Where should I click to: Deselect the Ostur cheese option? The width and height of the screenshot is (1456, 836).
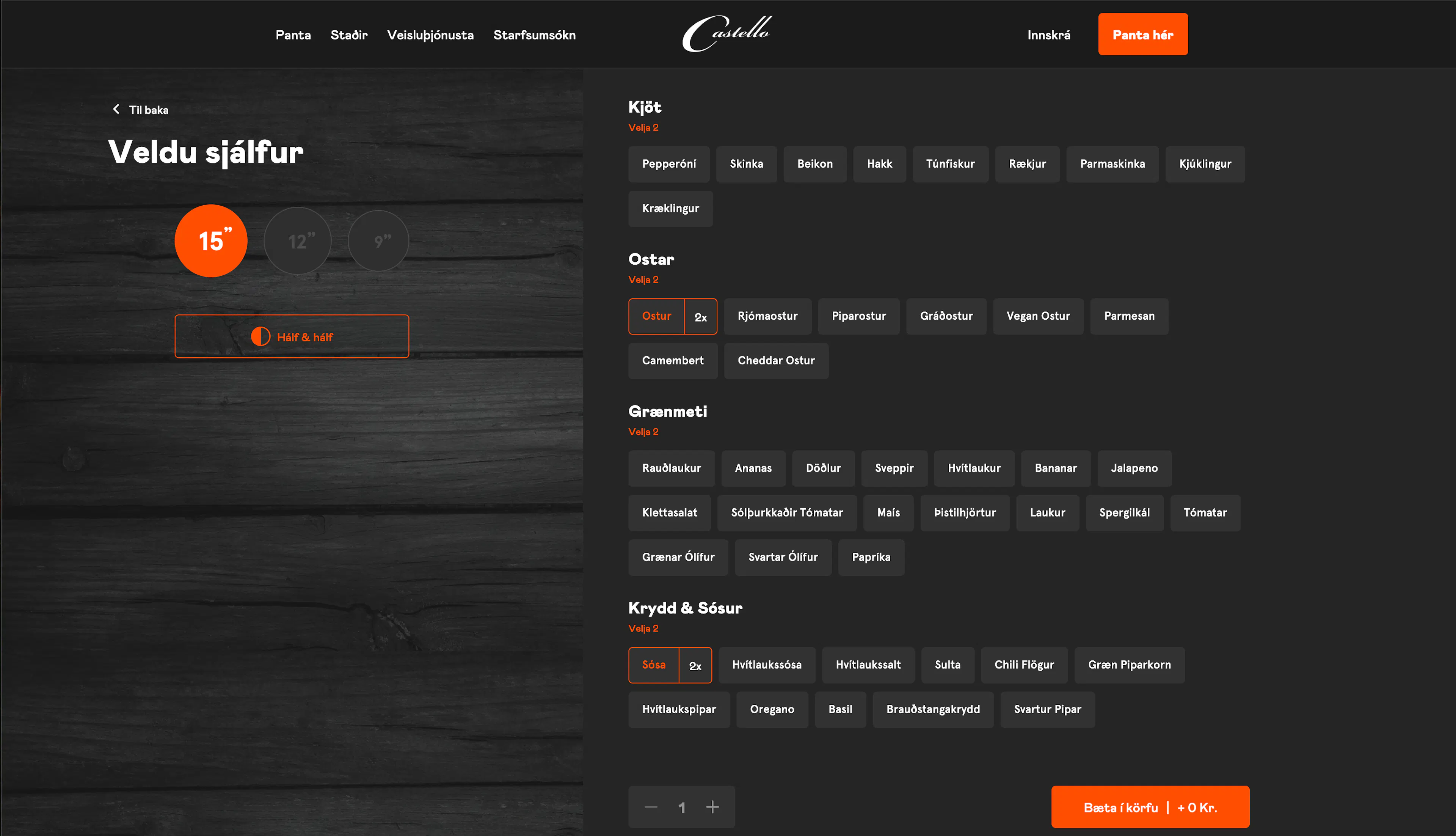tap(657, 316)
